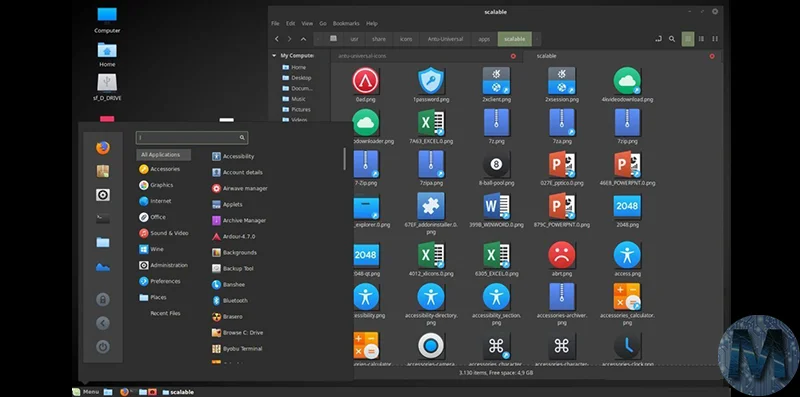Click the power off button in menu
Image resolution: width=800 pixels, height=397 pixels.
[103, 347]
